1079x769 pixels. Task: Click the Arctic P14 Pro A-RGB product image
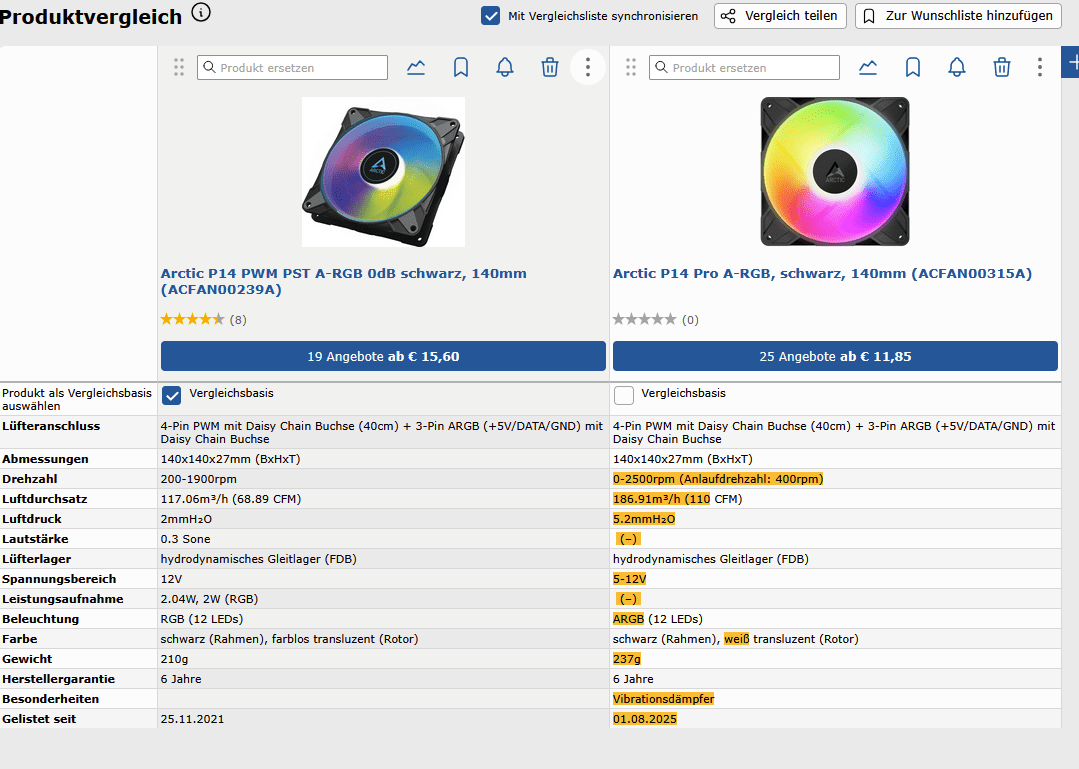tap(835, 171)
